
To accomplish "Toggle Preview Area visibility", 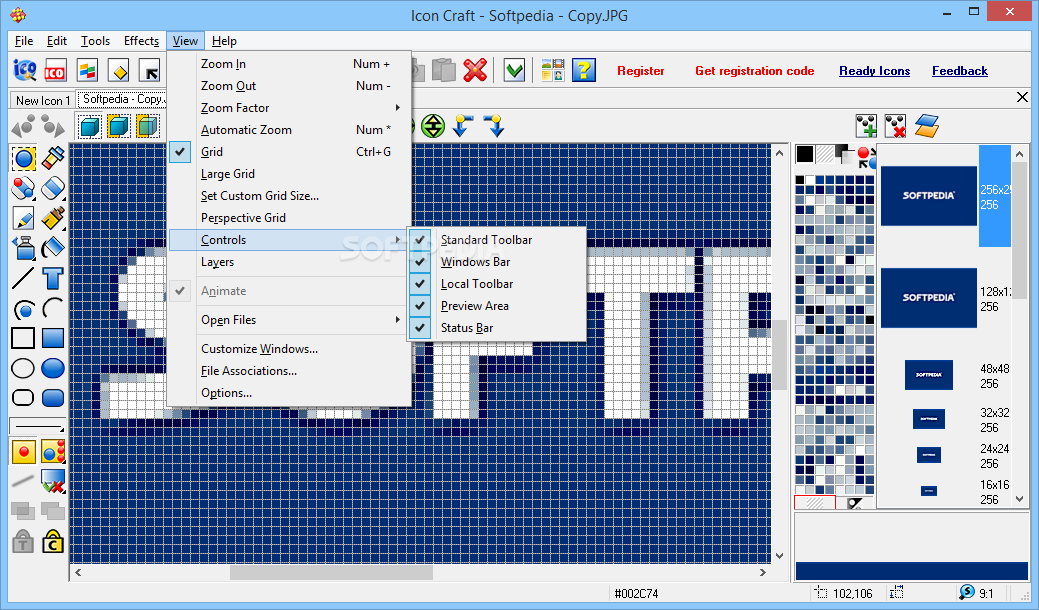I will [x=497, y=305].
